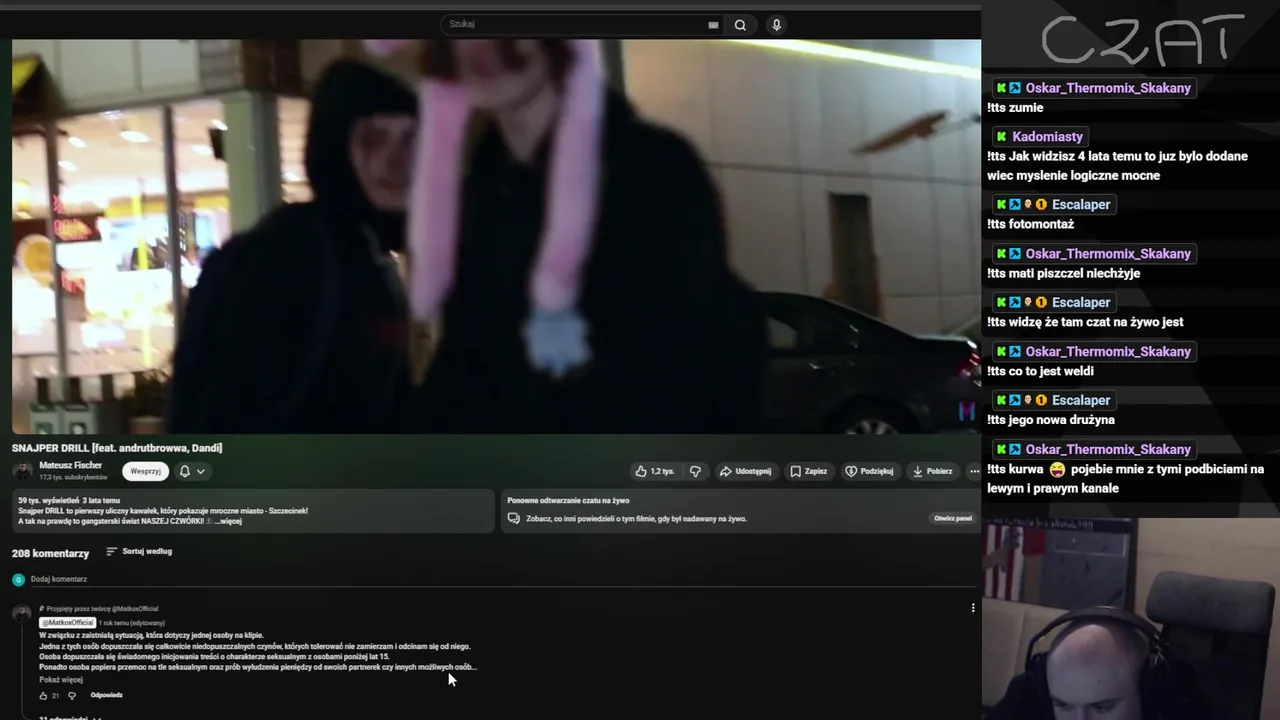Click the '!tts co to jest weldi' message
This screenshot has width=1280, height=720.
(x=1040, y=371)
